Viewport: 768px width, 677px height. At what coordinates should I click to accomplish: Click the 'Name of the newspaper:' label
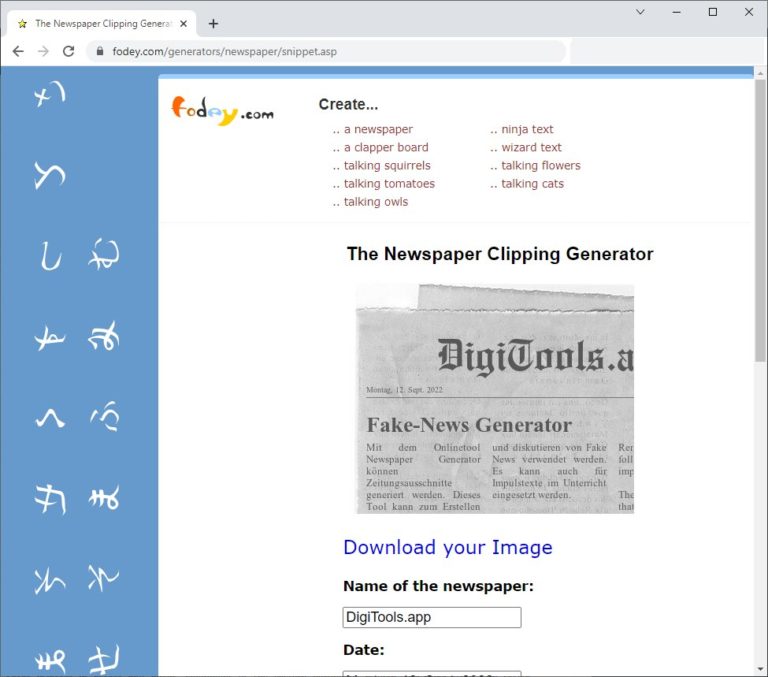point(438,586)
